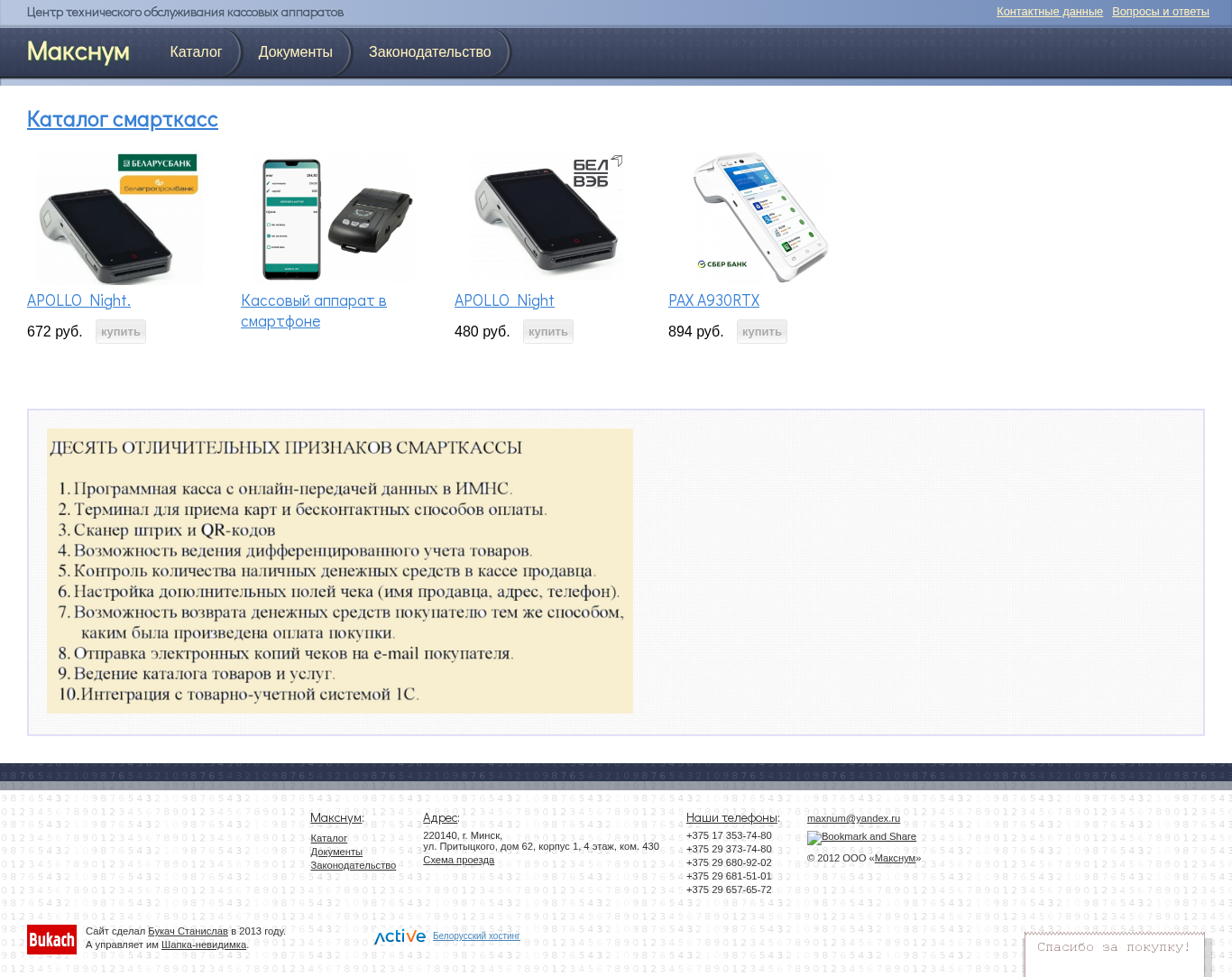This screenshot has width=1232, height=977.
Task: Click the 894 руб. price text
Action: point(695,331)
